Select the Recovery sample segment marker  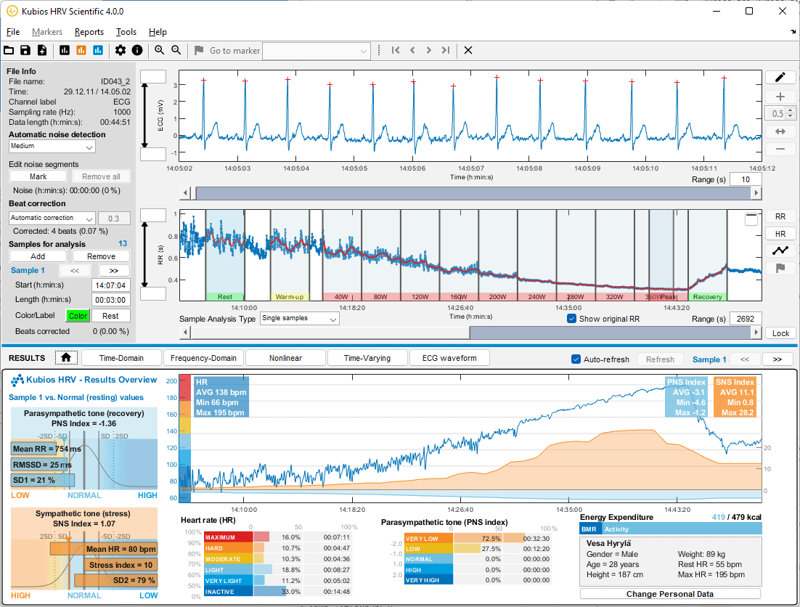pyautogui.click(x=708, y=296)
